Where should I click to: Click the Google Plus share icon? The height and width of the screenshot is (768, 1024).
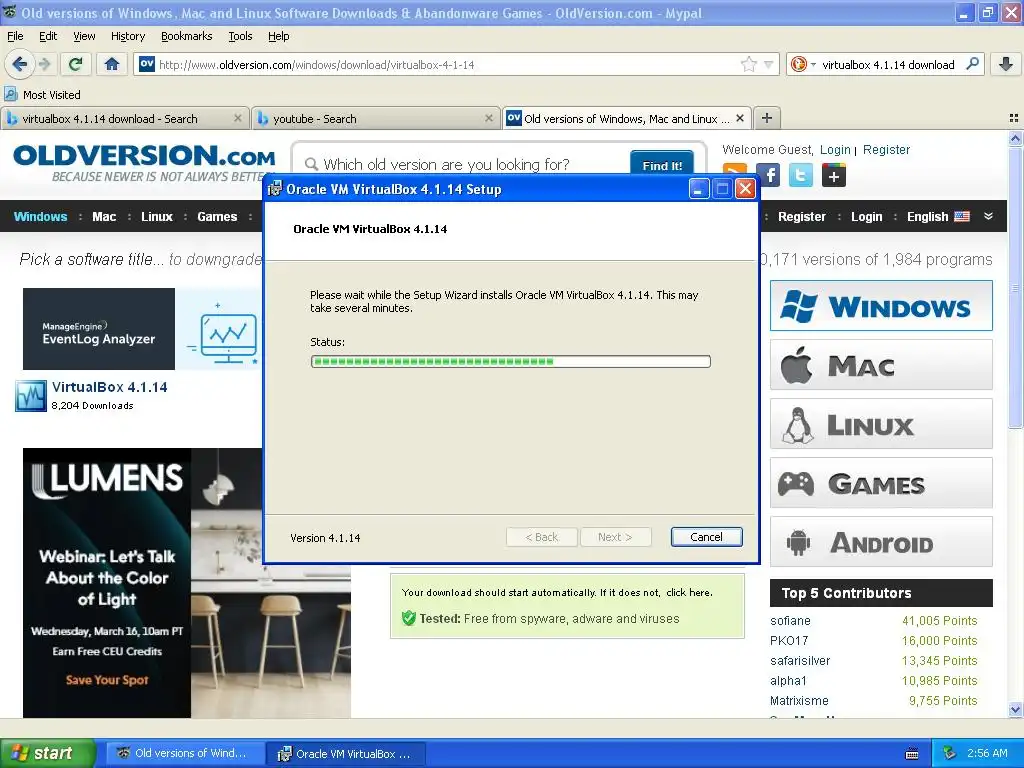tap(833, 175)
